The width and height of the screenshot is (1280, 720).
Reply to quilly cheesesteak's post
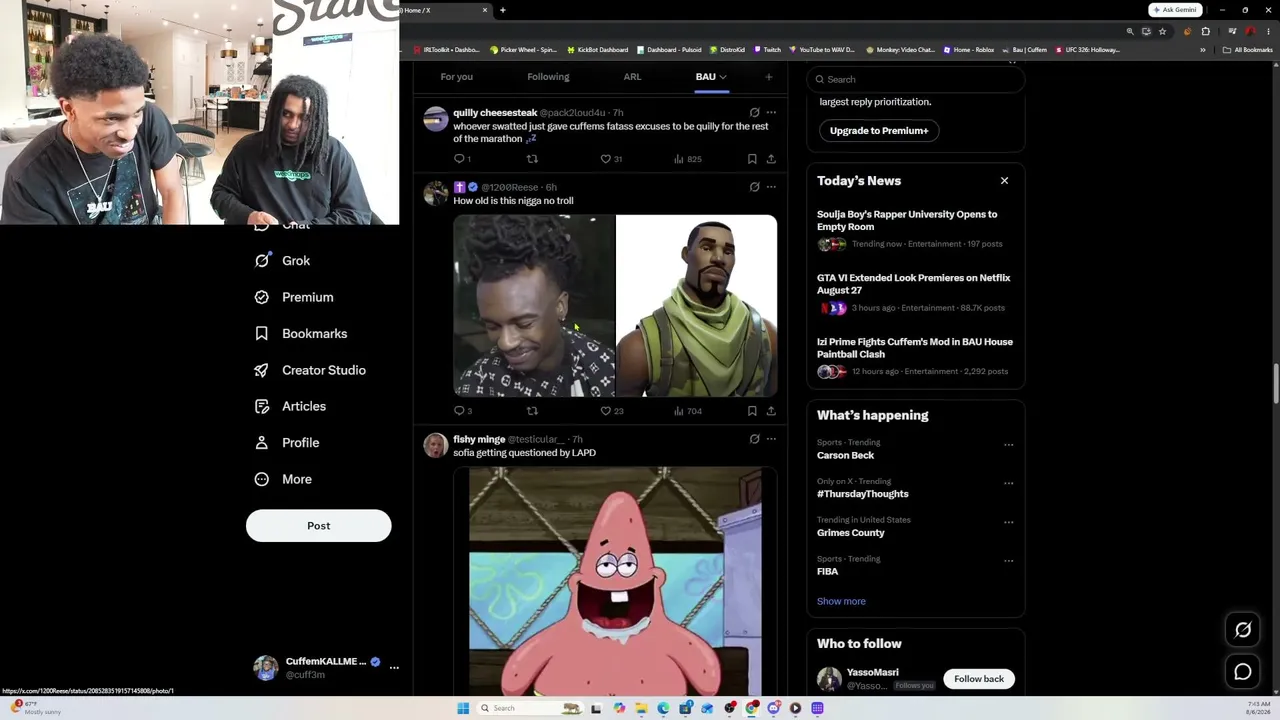click(460, 159)
